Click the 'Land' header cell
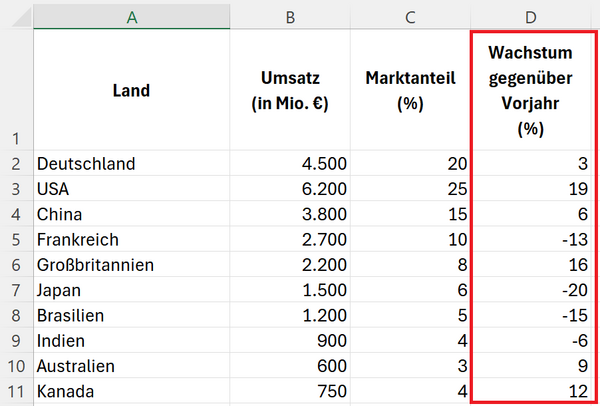This screenshot has height=406, width=600. (x=131, y=91)
